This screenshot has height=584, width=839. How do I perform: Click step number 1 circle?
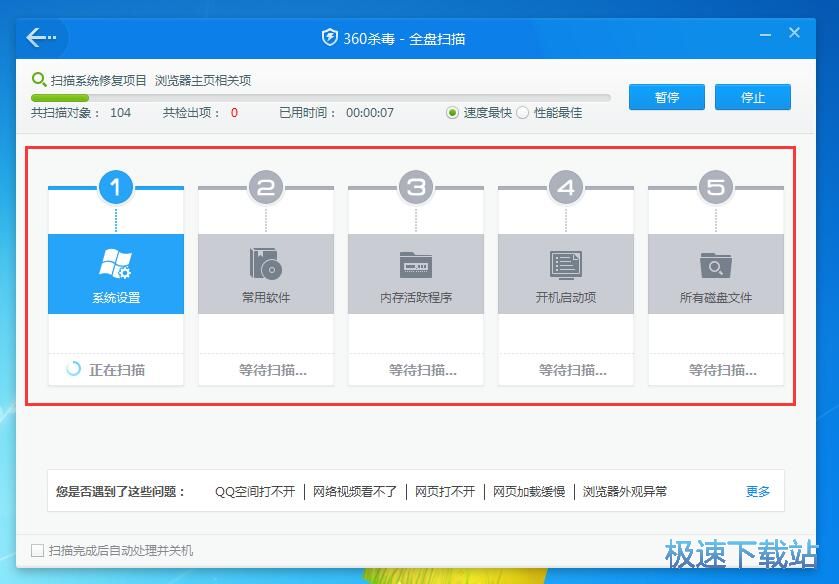point(116,187)
